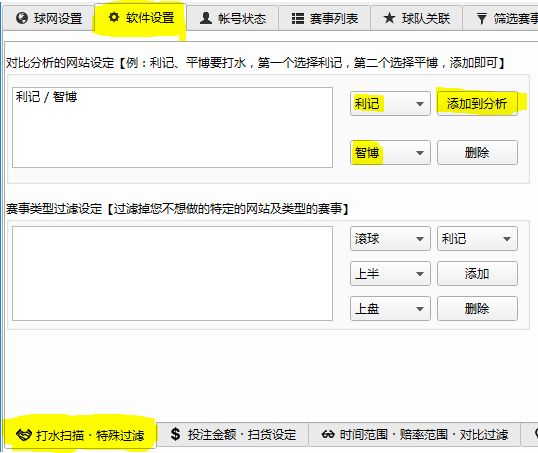Click inside the empty match filter list box

[x=172, y=274]
